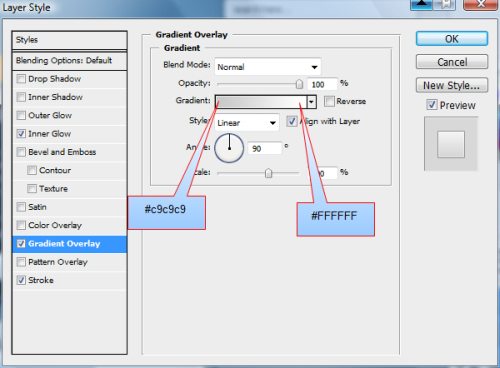Toggle the Align with Layer checkbox
The width and height of the screenshot is (500, 368).
(x=292, y=121)
